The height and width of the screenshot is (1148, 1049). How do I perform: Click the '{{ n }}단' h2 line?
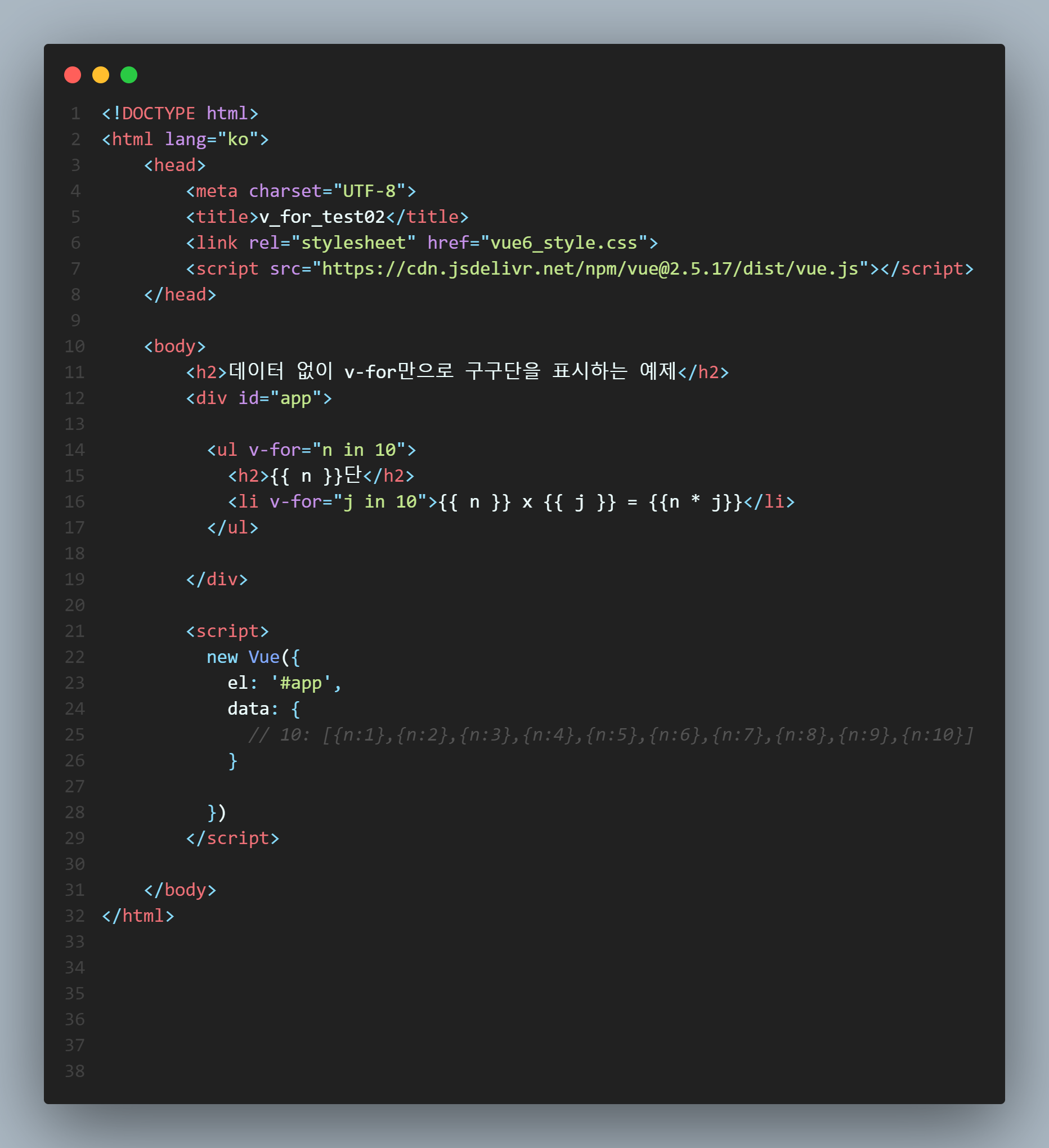pos(321,476)
